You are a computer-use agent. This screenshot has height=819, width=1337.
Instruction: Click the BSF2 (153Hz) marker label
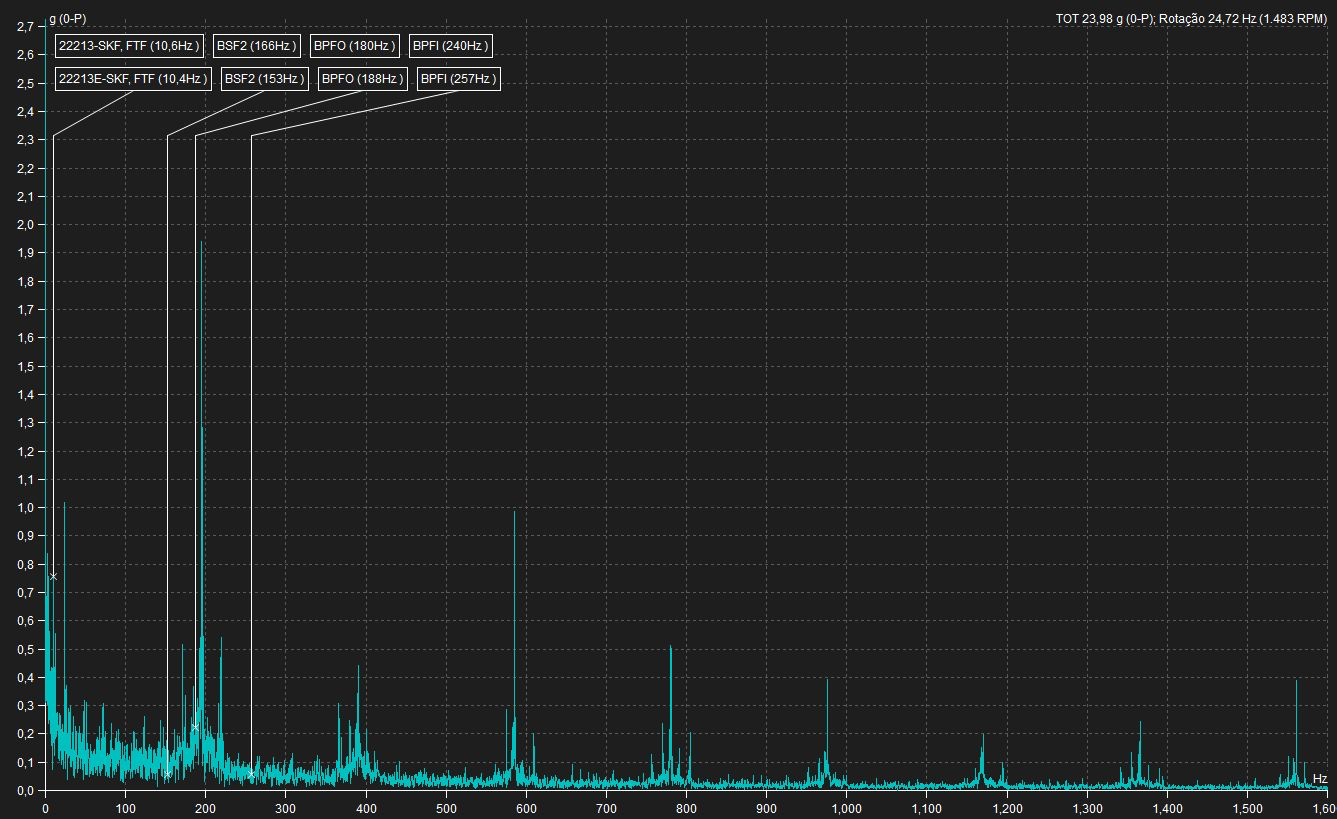[265, 79]
